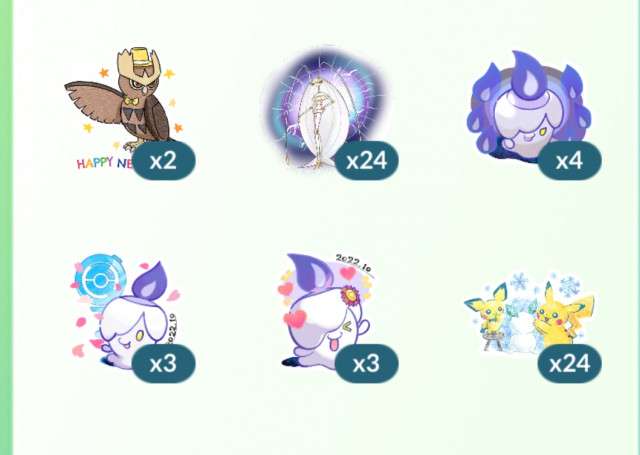Screen dimensions: 640x455
Task: Click the large purple flame on PokéStop Litwick
Action: click(152, 282)
